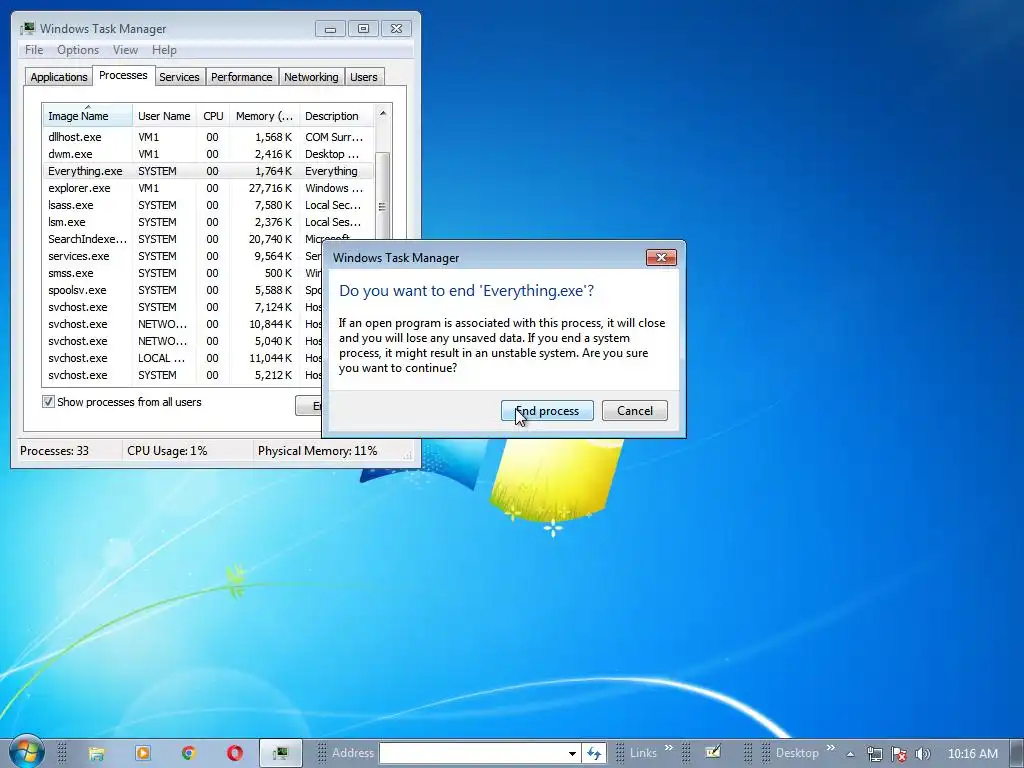The image size is (1024, 768).
Task: Select the smss.exe process row
Action: click(x=182, y=273)
